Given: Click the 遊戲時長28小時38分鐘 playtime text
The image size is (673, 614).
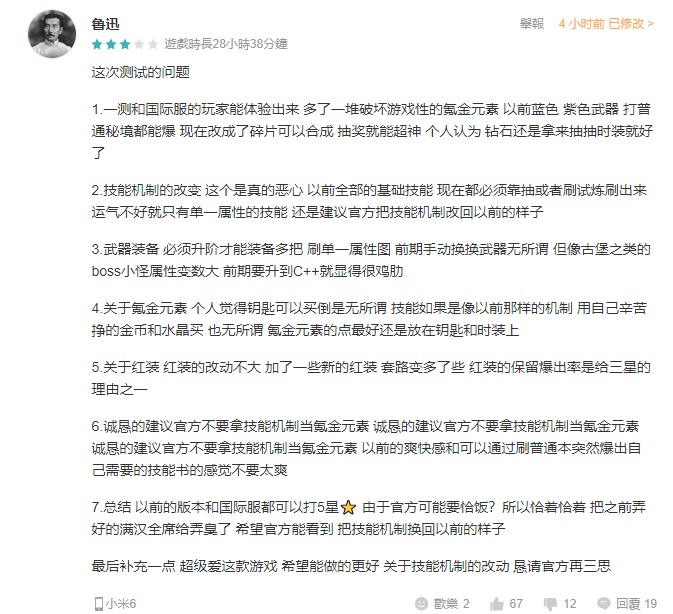Looking at the screenshot, I should pyautogui.click(x=226, y=44).
